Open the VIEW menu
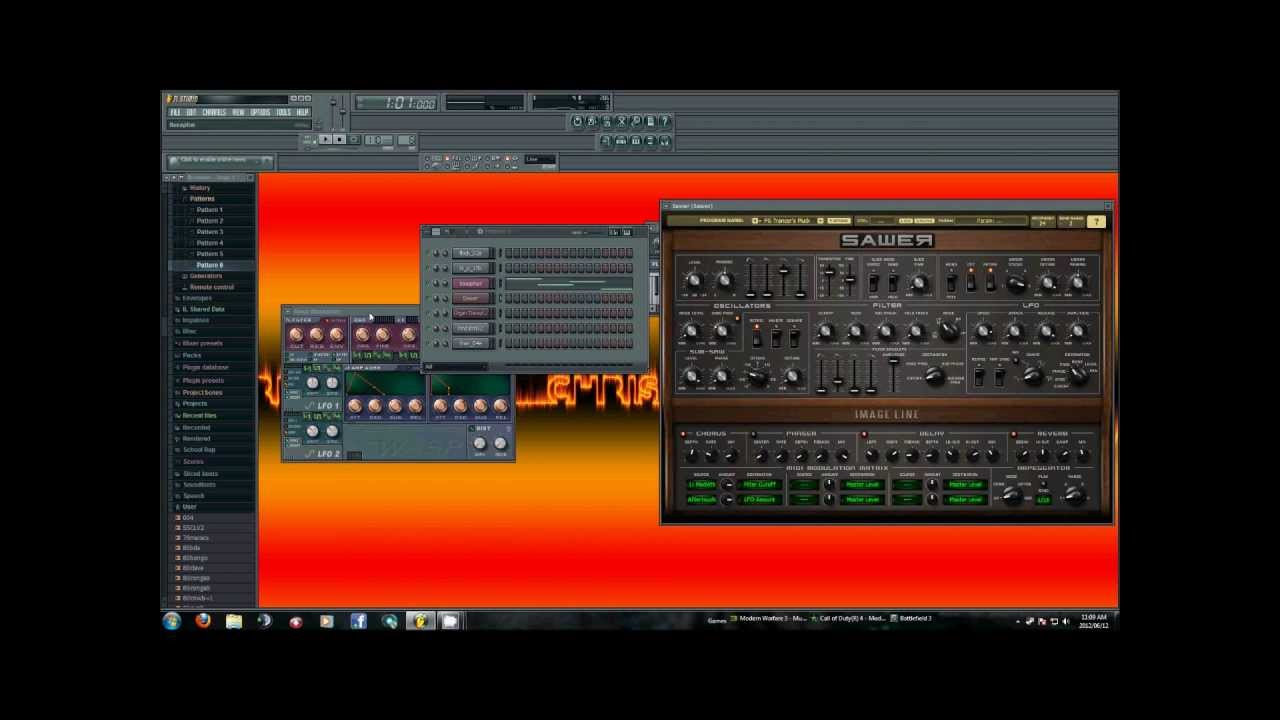Viewport: 1280px width, 720px height. click(x=238, y=112)
